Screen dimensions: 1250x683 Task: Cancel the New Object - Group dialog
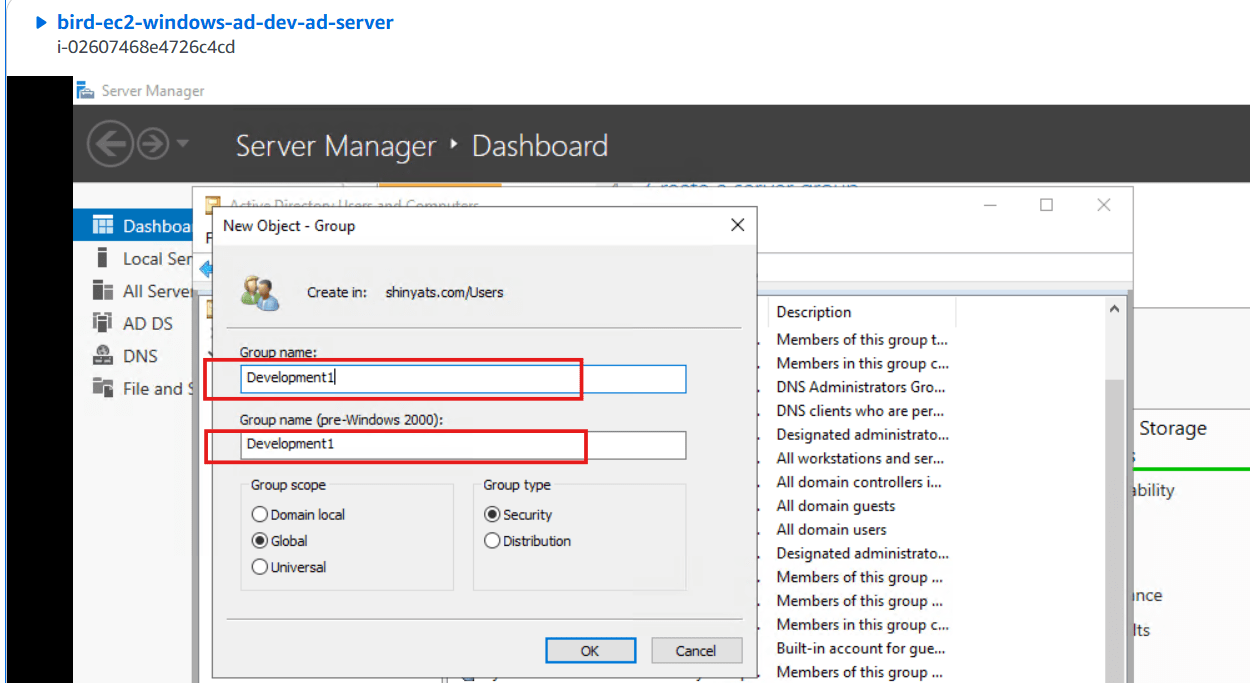tap(696, 650)
